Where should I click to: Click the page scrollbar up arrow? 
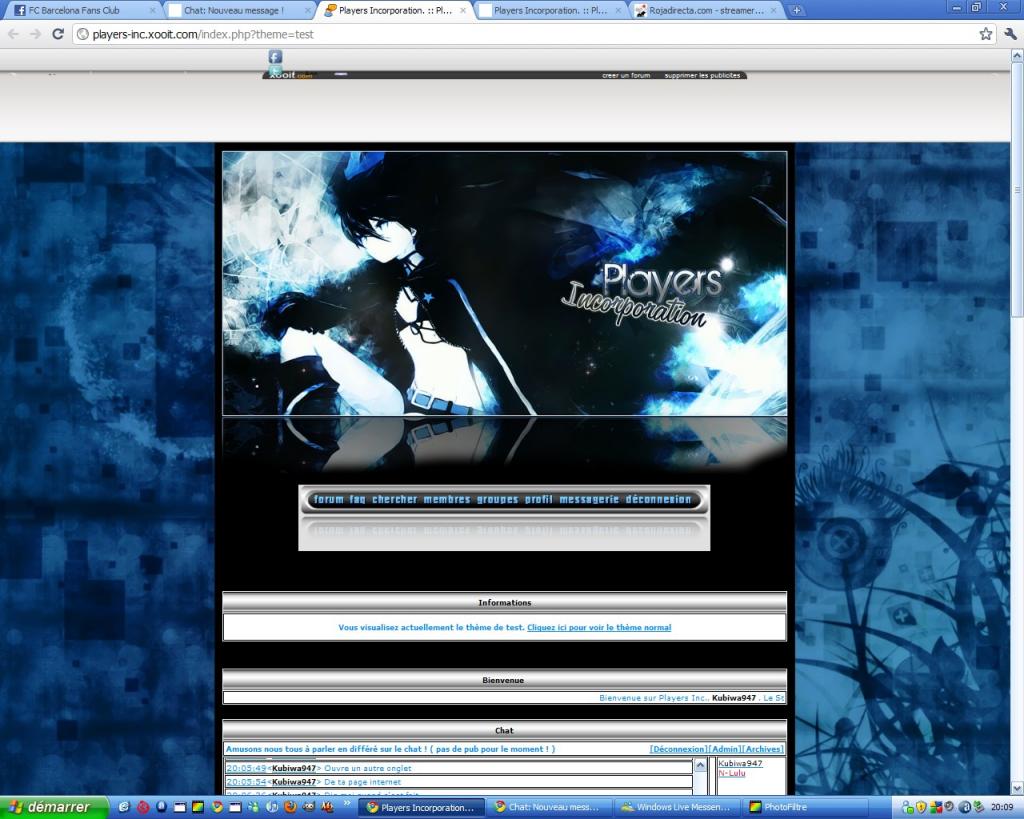point(1017,56)
